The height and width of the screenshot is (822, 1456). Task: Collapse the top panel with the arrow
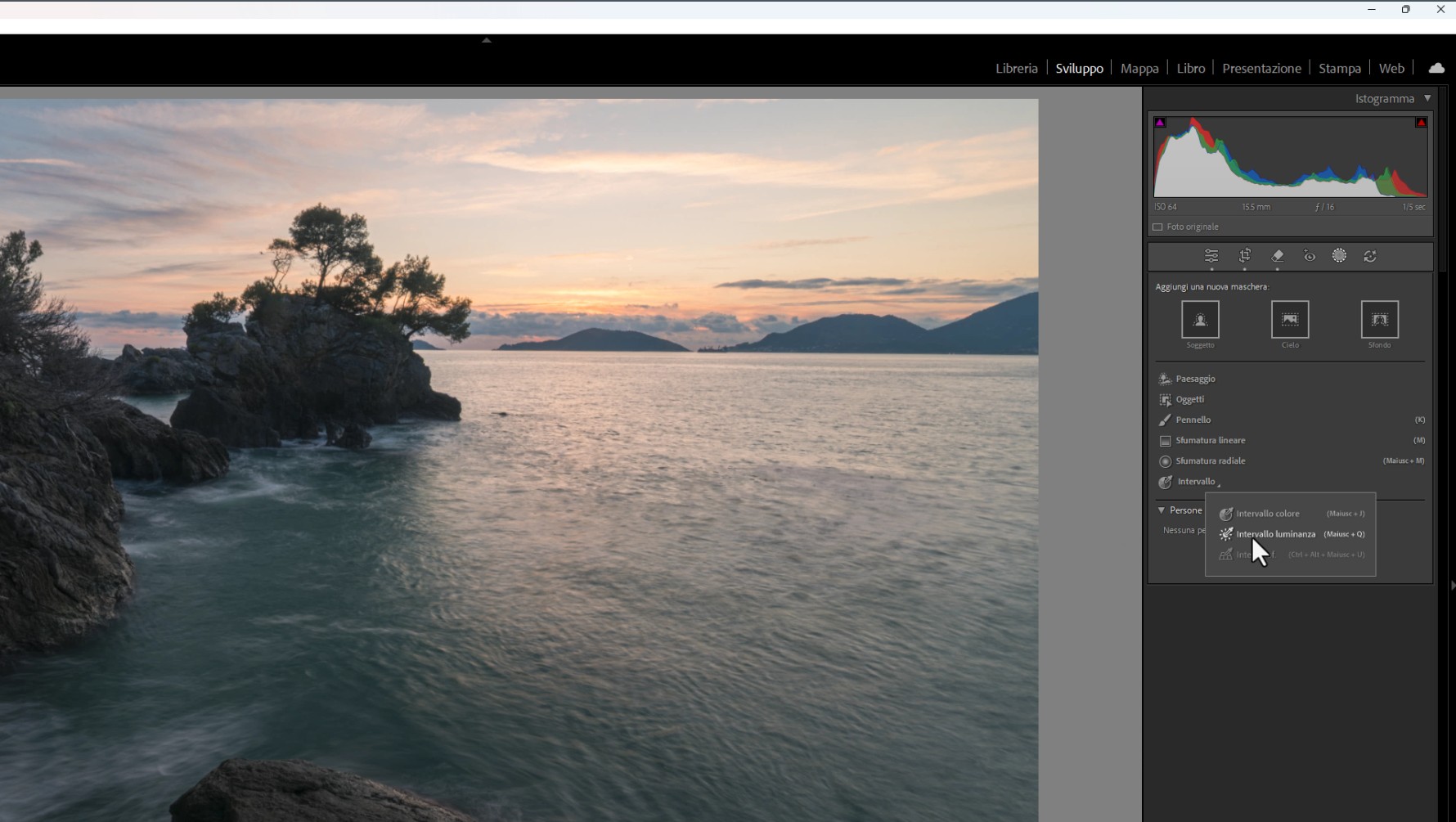[486, 39]
